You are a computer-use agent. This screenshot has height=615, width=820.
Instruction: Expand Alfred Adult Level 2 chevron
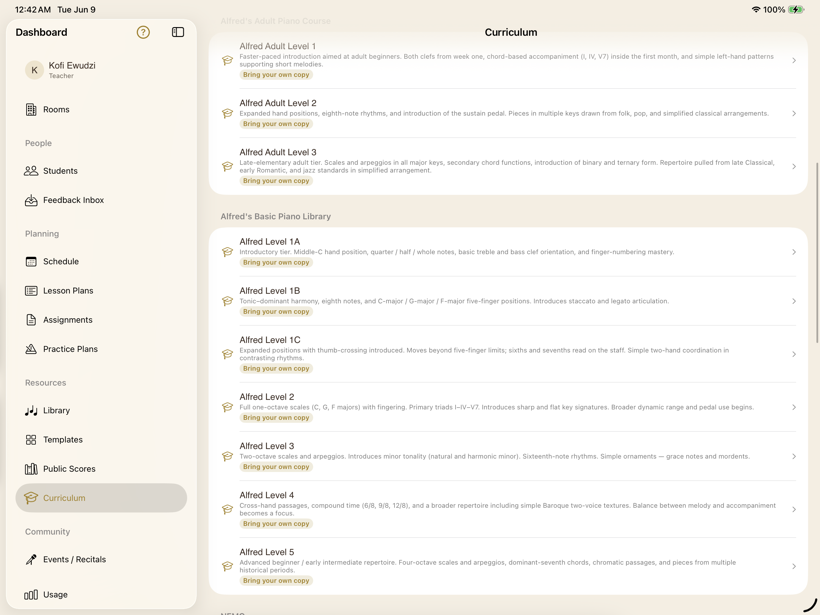pos(794,113)
